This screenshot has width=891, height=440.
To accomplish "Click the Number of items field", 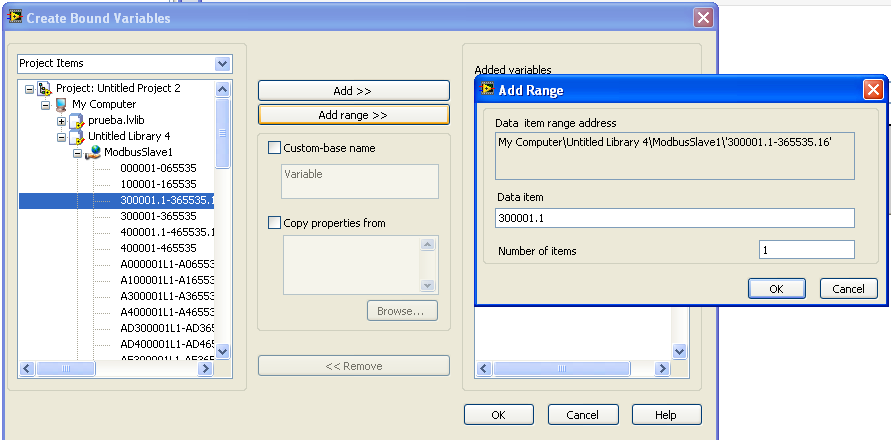I will click(x=806, y=250).
